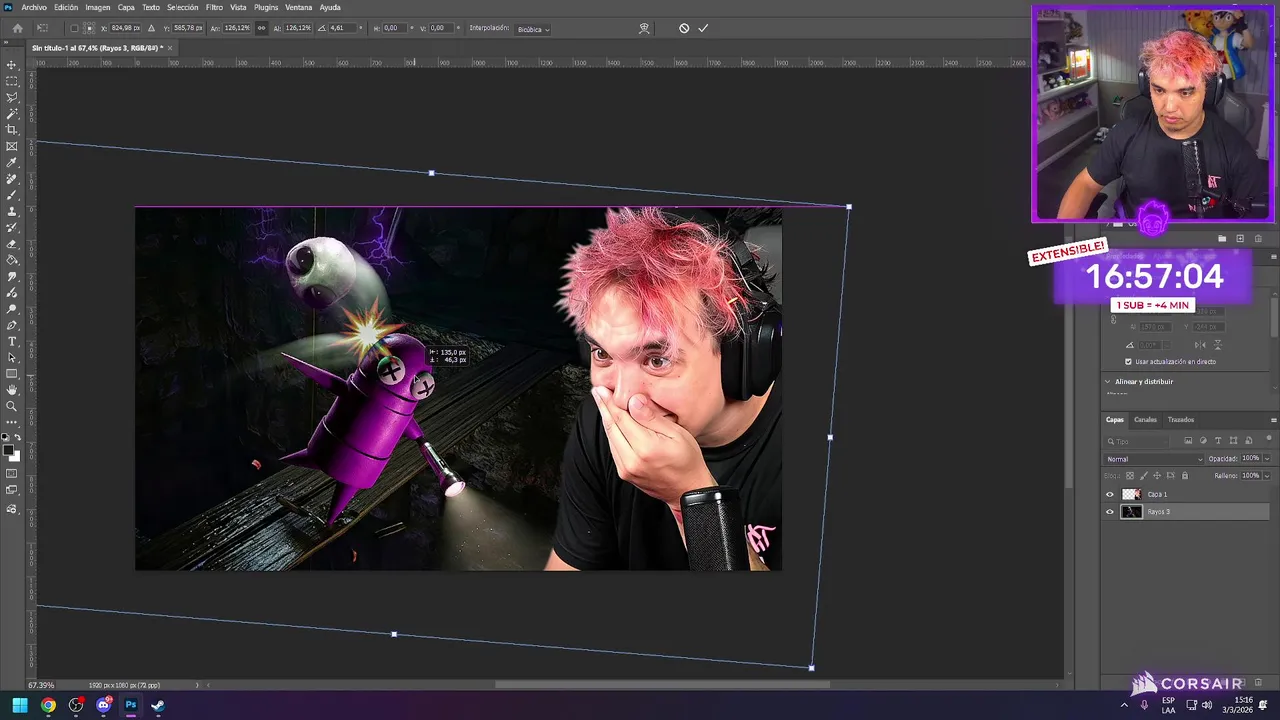Open the Archivo menu
This screenshot has height=720, width=1280.
[x=34, y=7]
